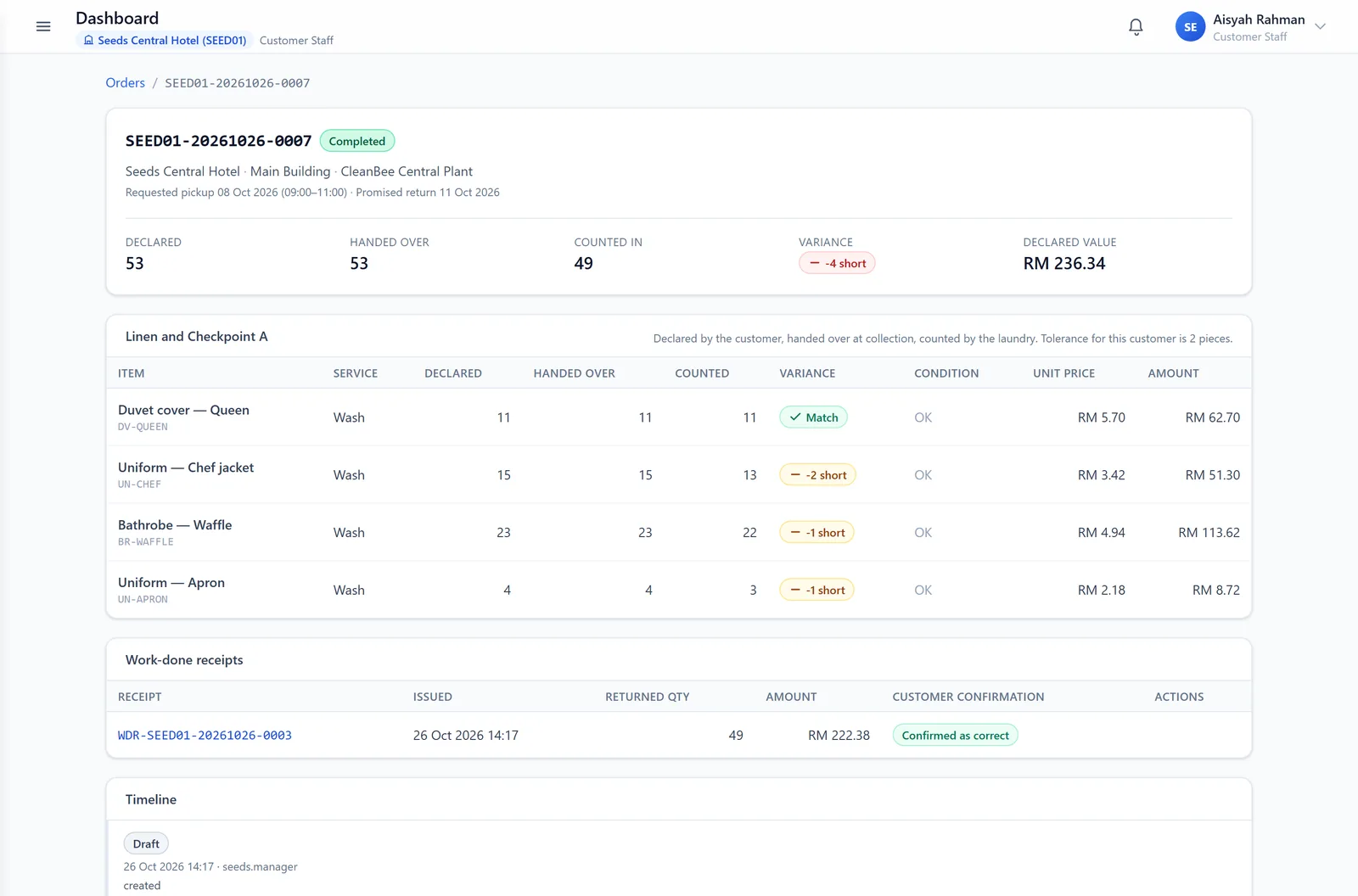Select the Duvet cover — Queen item name
Screen dimensions: 1358x896
coord(183,410)
